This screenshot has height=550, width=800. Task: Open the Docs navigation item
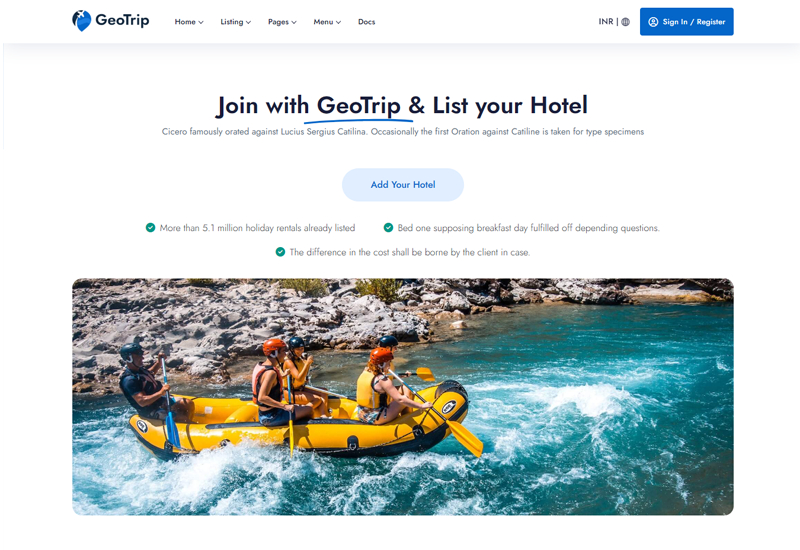tap(366, 22)
